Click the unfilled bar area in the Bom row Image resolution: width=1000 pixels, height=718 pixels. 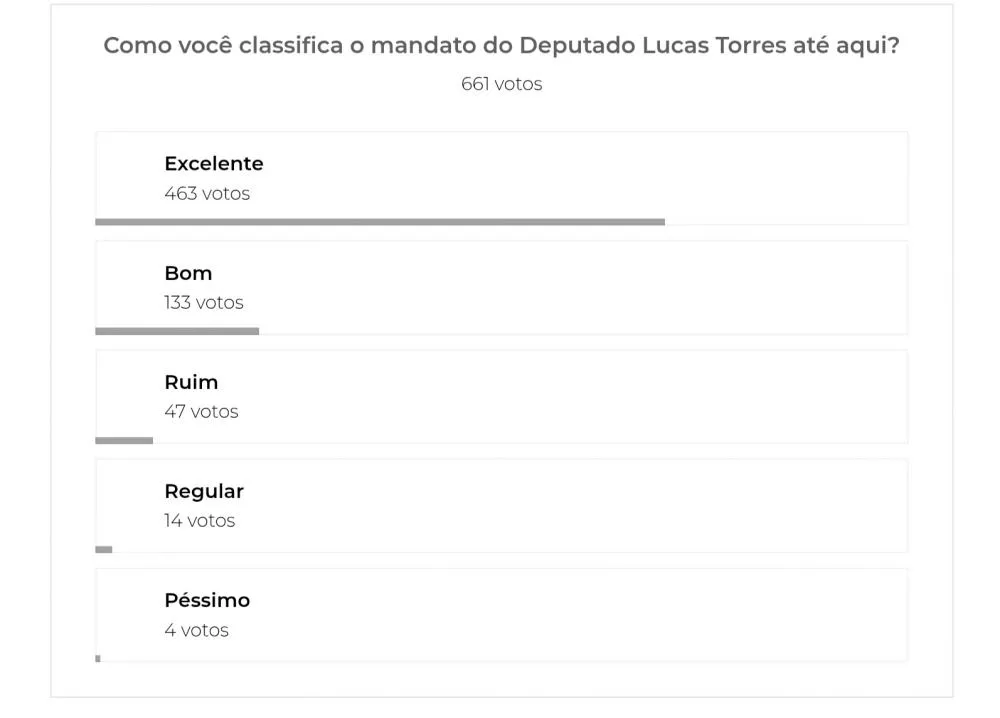[582, 331]
